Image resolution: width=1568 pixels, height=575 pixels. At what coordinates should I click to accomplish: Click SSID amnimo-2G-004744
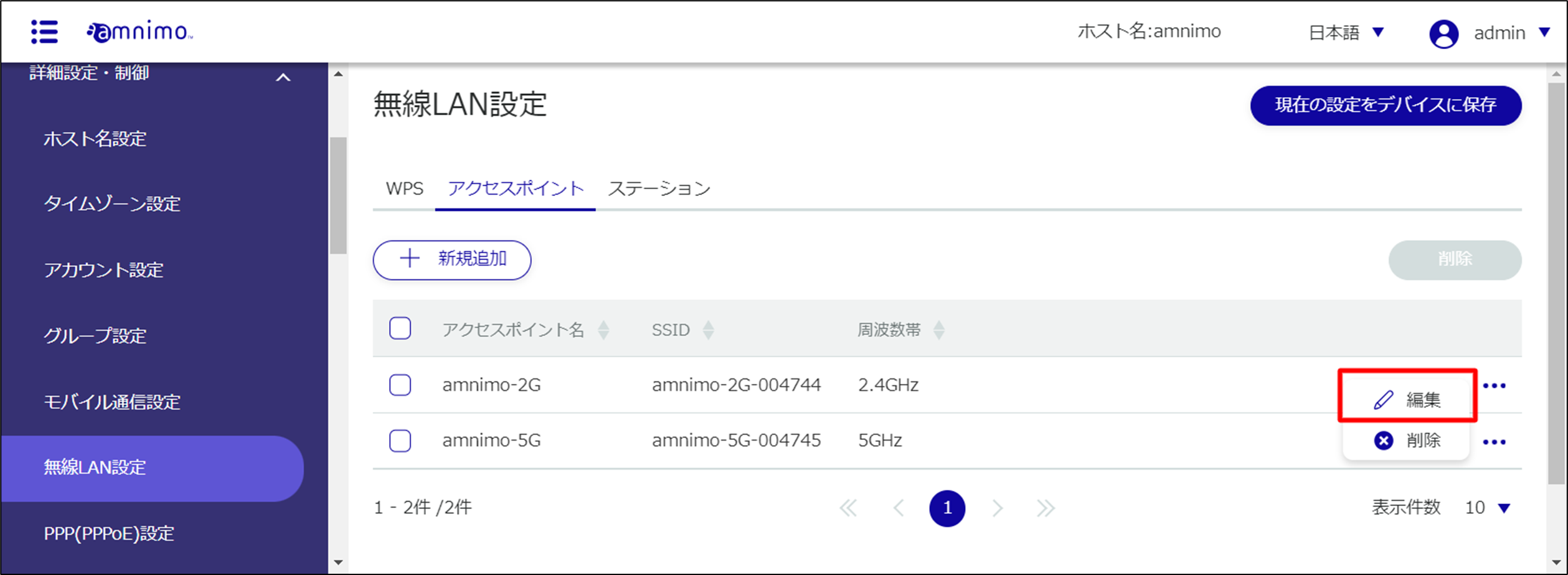pyautogui.click(x=736, y=385)
